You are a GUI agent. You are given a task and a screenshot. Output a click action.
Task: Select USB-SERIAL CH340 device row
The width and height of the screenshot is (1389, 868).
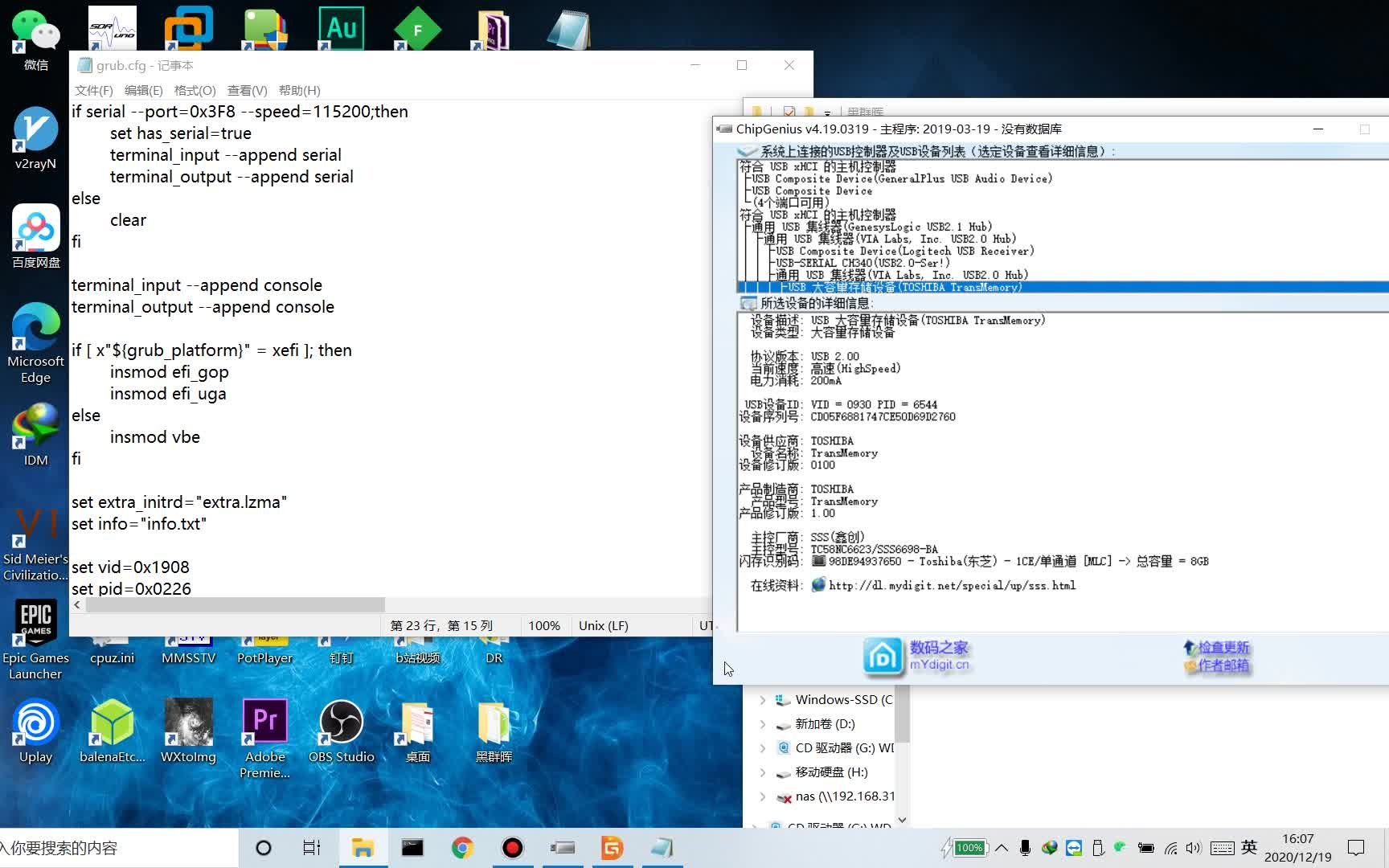tap(862, 263)
